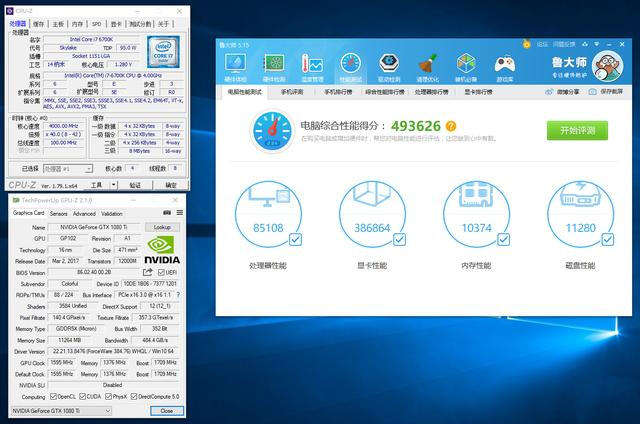This screenshot has height=424, width=640.
Task: Click the feedback link in Ludashi title bar
Action: 564,44
